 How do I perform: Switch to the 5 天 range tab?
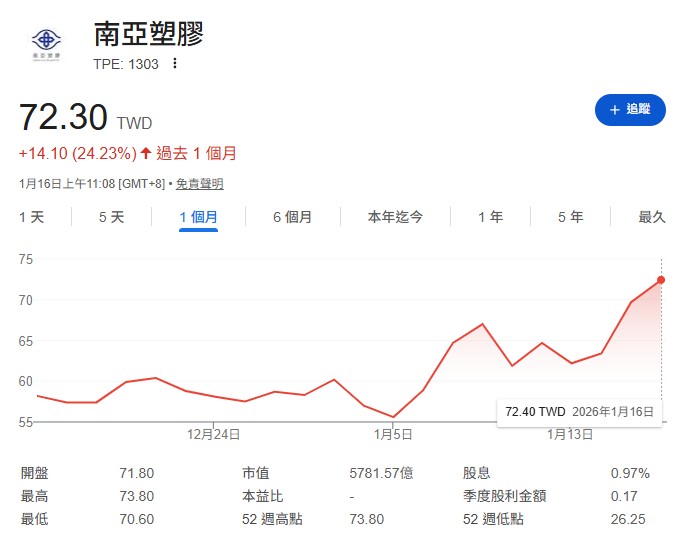[111, 217]
